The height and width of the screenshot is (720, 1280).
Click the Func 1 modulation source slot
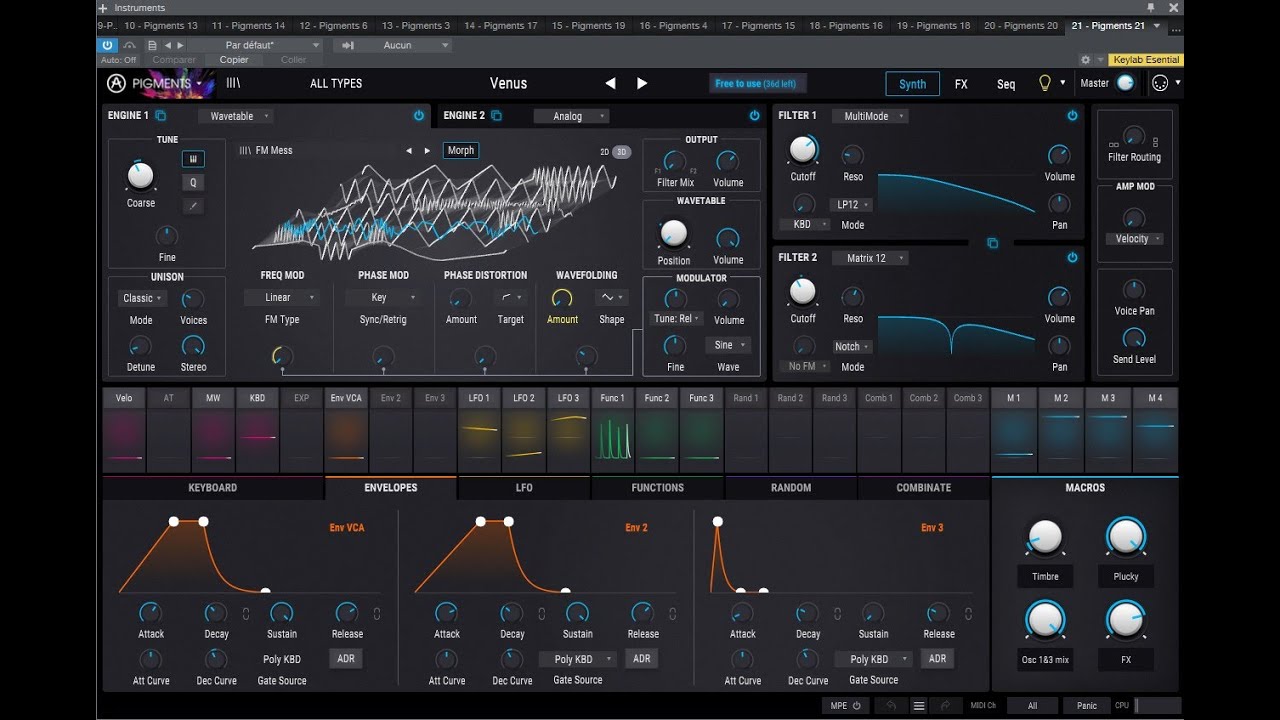point(613,429)
